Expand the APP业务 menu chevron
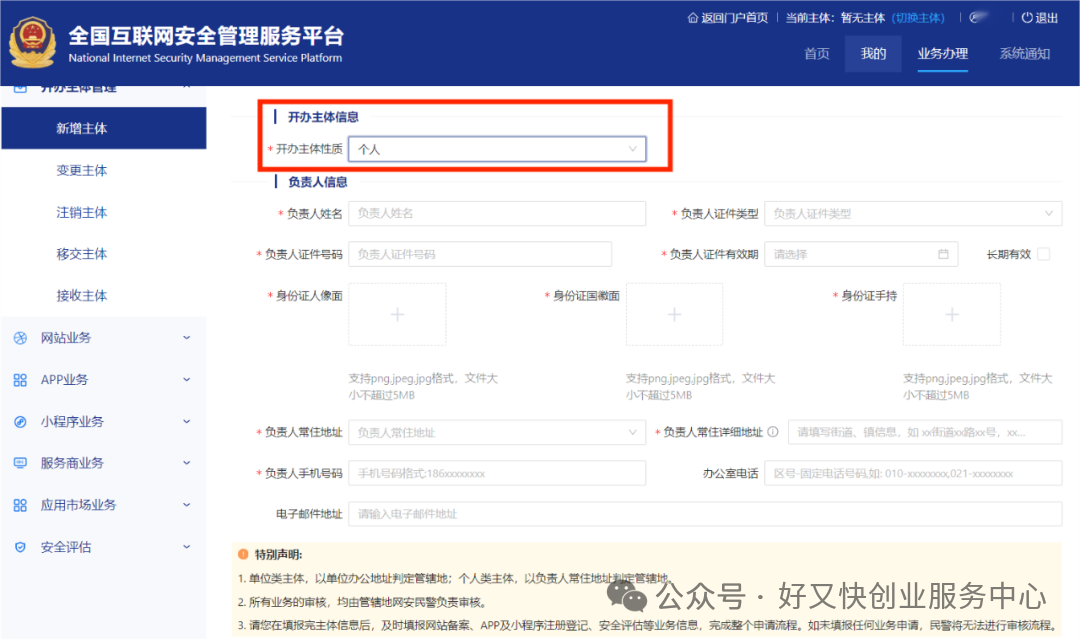Screen dimensions: 1080x639 coord(187,380)
